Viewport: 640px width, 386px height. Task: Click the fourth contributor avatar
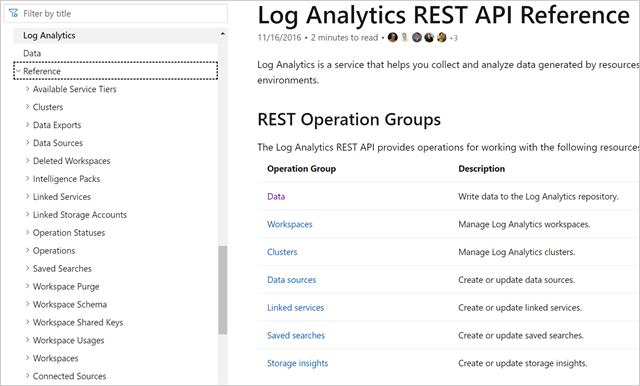(429, 38)
